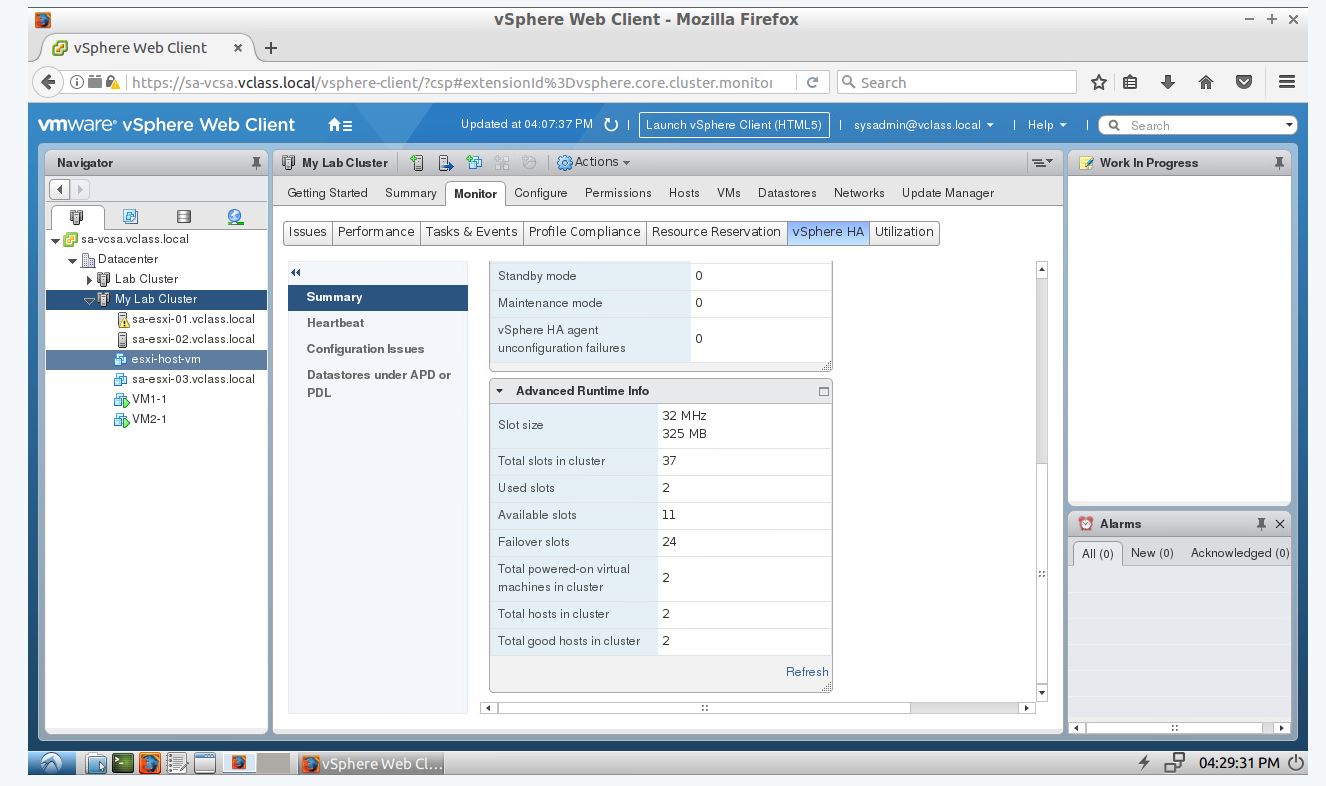Switch Navigator to Networking view
Screen dimensions: 1326x786
click(x=235, y=216)
